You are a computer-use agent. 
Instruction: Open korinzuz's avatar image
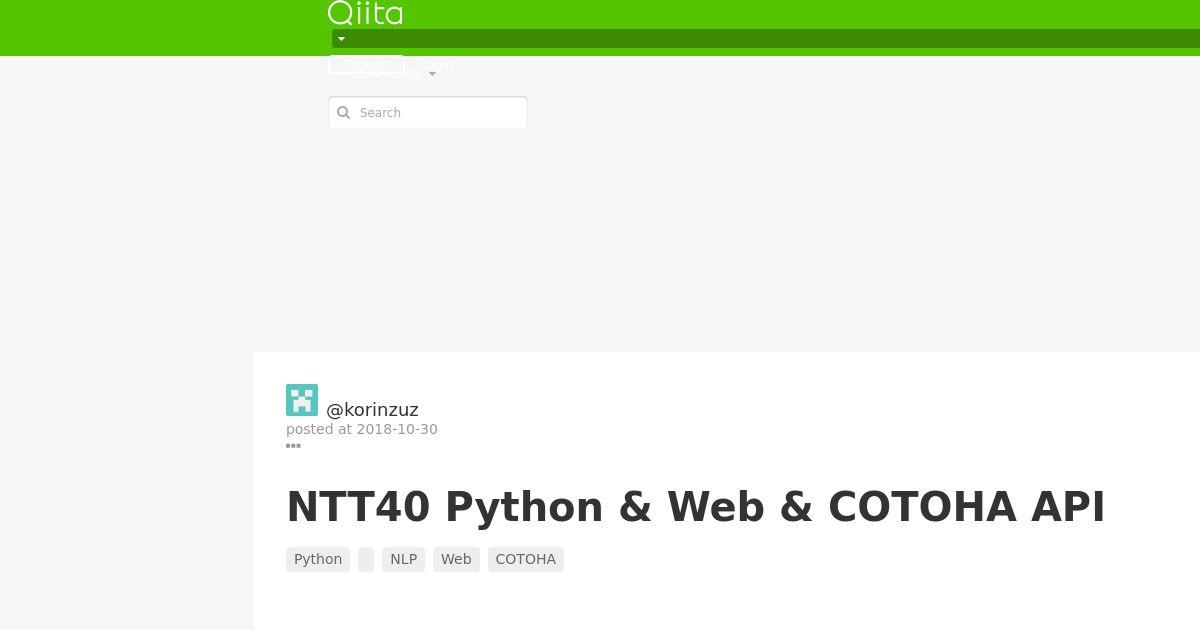tap(302, 400)
